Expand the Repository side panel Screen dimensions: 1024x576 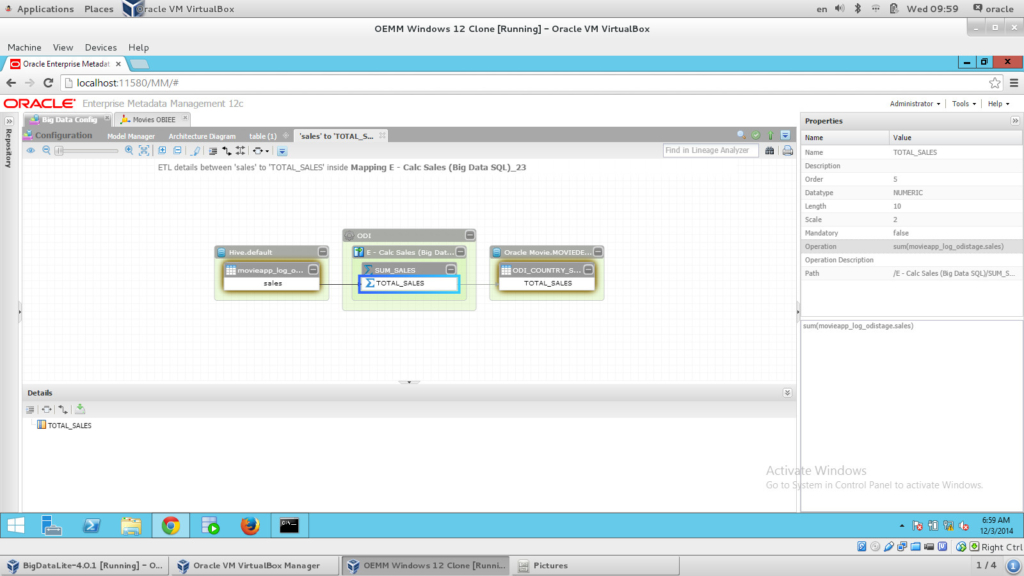9,121
